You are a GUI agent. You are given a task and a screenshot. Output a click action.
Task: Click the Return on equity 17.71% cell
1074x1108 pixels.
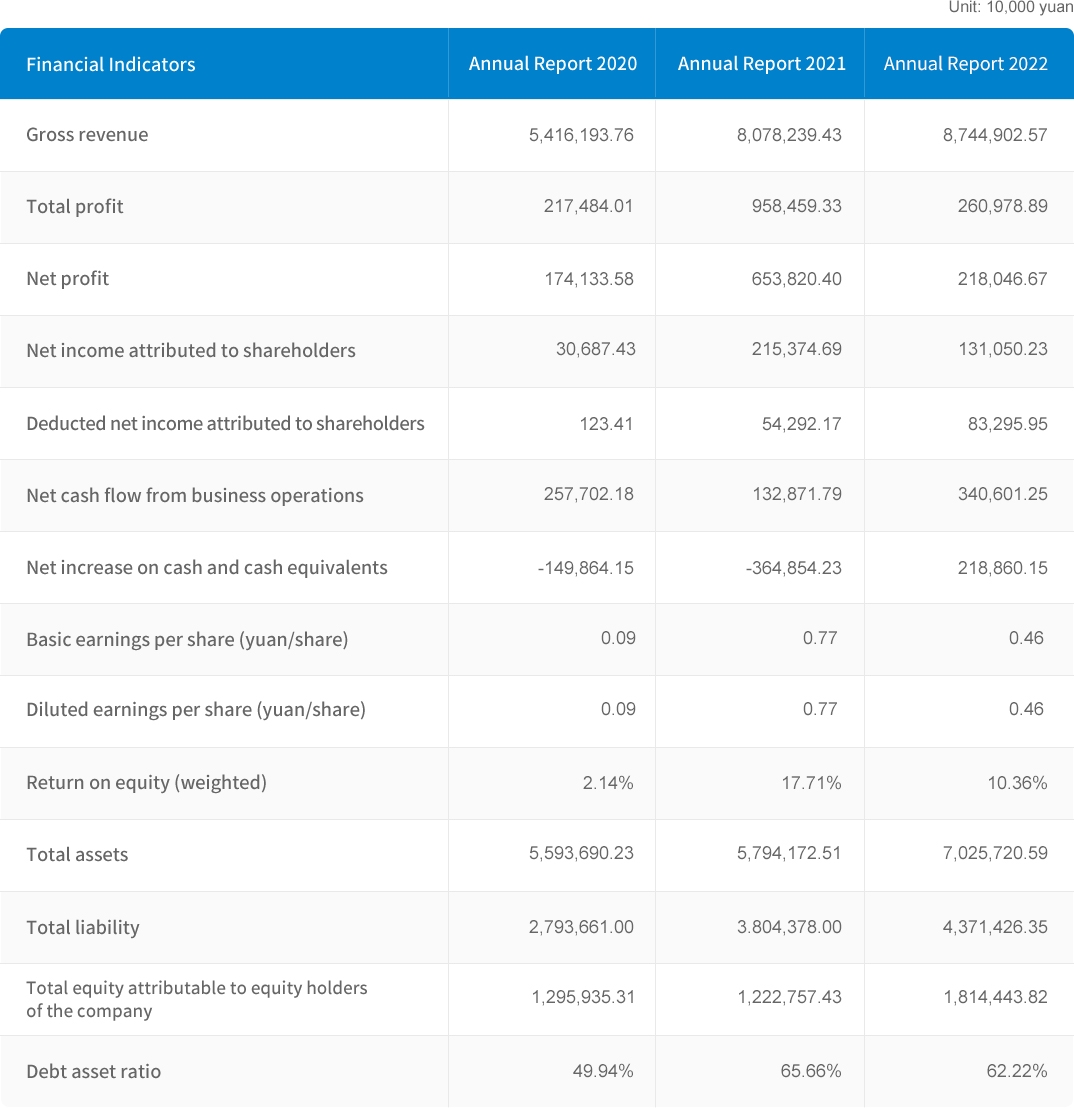tap(810, 783)
